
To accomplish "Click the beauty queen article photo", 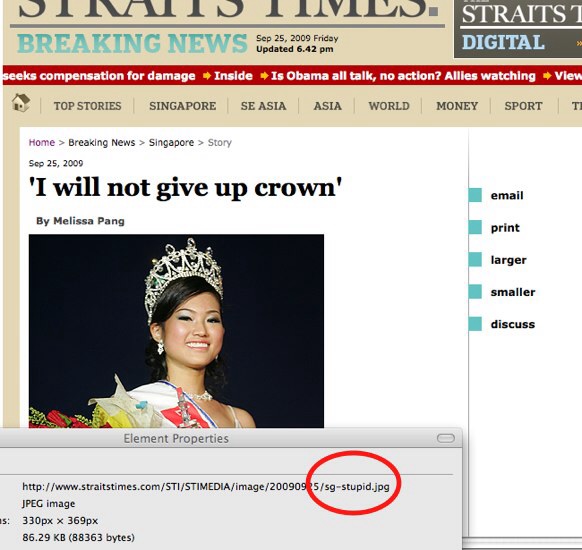I will pyautogui.click(x=176, y=331).
